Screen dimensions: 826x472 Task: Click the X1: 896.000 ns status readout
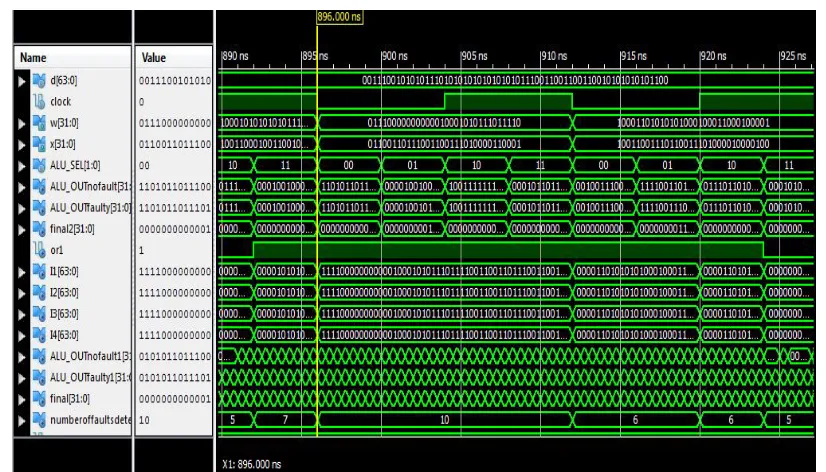[251, 464]
